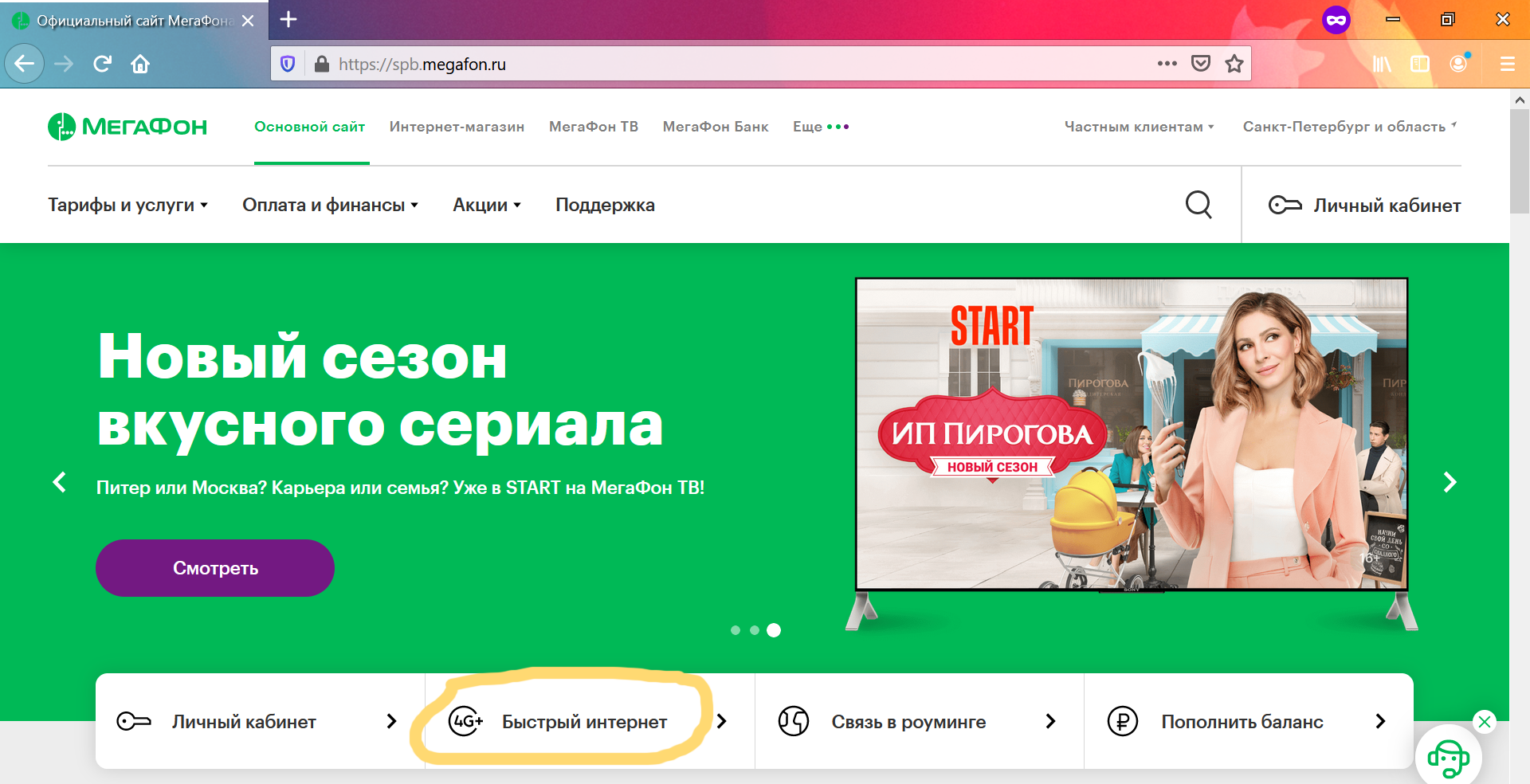
Task: Show the sidebars icon in toolbar
Action: click(1420, 64)
